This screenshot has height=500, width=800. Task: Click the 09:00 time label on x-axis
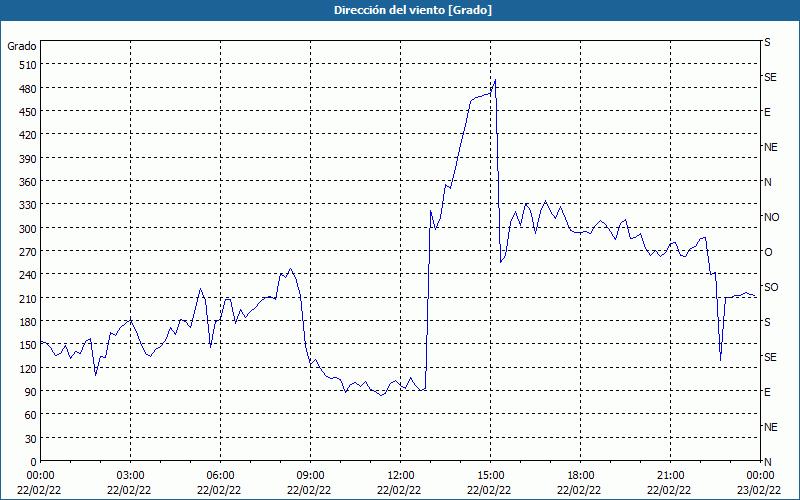tap(310, 476)
